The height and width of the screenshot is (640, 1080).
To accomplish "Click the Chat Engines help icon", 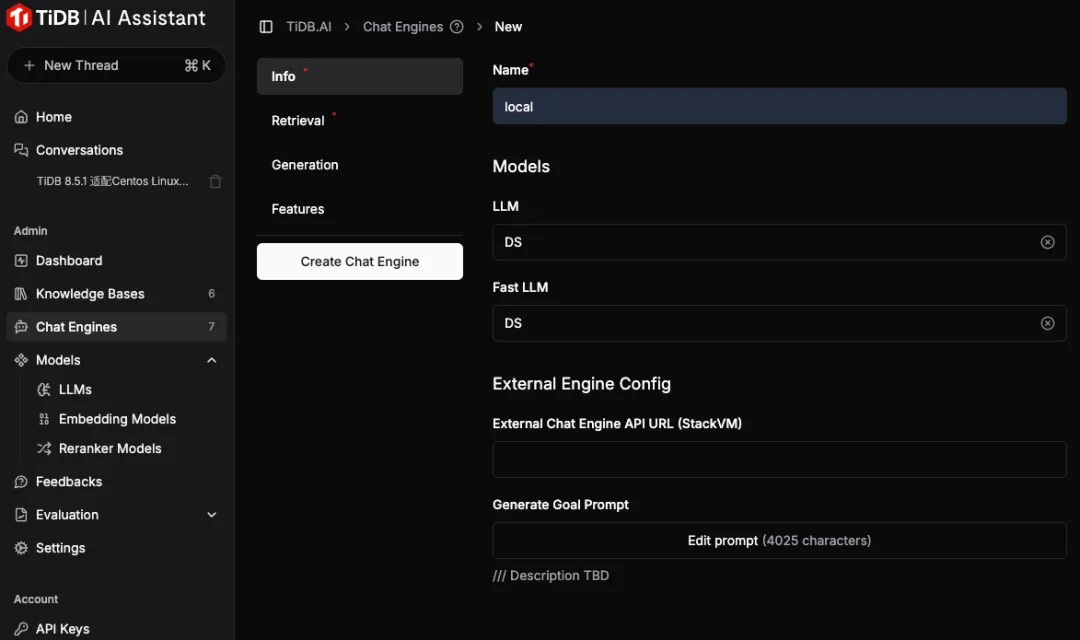I will tap(457, 27).
